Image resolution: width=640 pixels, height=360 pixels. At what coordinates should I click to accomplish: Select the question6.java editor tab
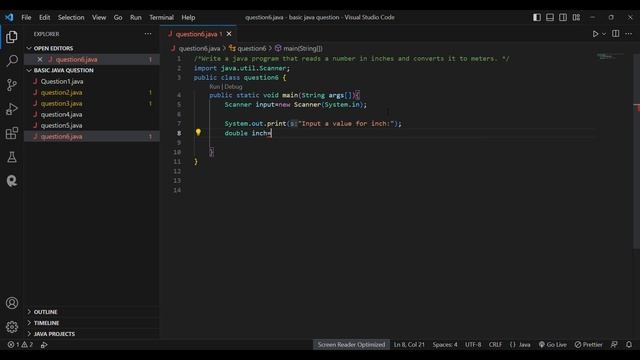pyautogui.click(x=198, y=34)
